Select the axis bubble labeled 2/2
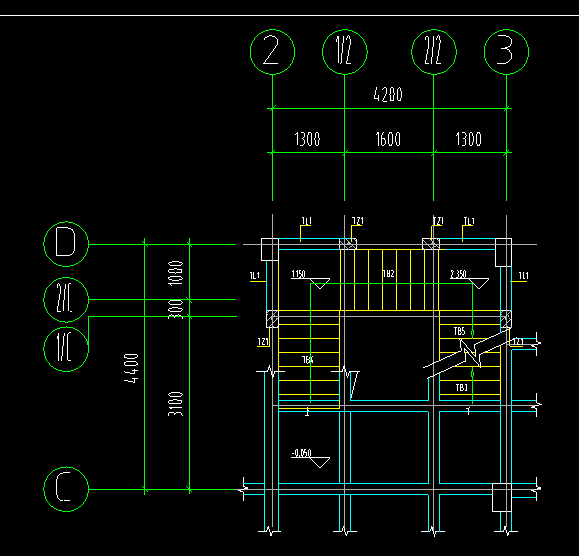This screenshot has width=579, height=556. pyautogui.click(x=434, y=52)
